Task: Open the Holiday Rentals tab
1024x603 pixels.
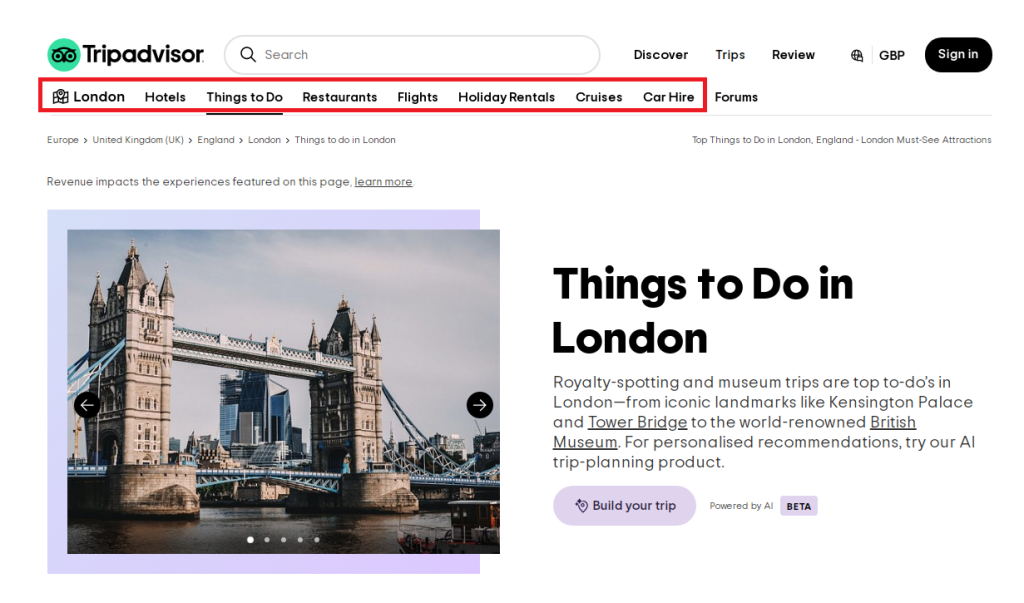Action: [x=506, y=97]
